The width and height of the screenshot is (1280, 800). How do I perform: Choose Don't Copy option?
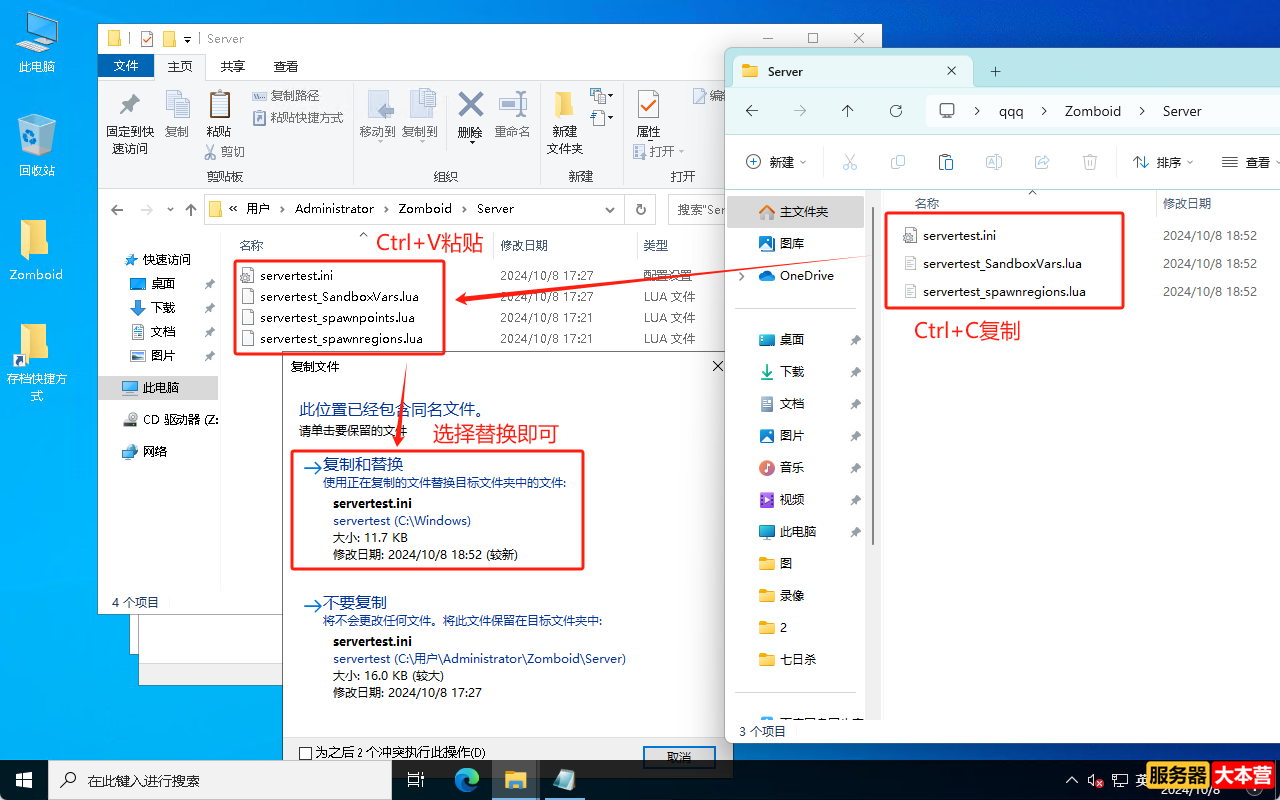point(355,603)
